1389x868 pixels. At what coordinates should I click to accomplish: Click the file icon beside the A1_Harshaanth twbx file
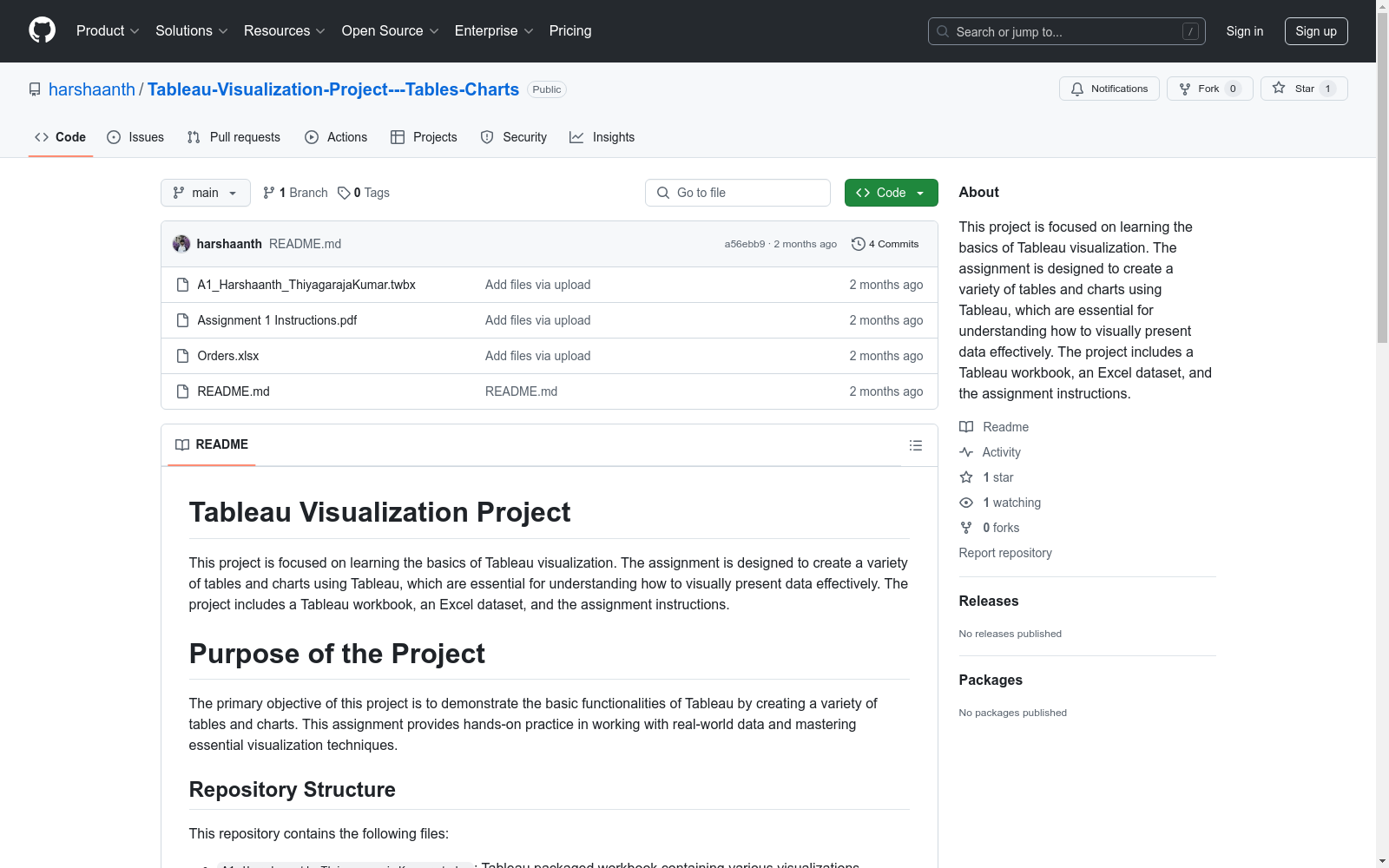coord(182,285)
